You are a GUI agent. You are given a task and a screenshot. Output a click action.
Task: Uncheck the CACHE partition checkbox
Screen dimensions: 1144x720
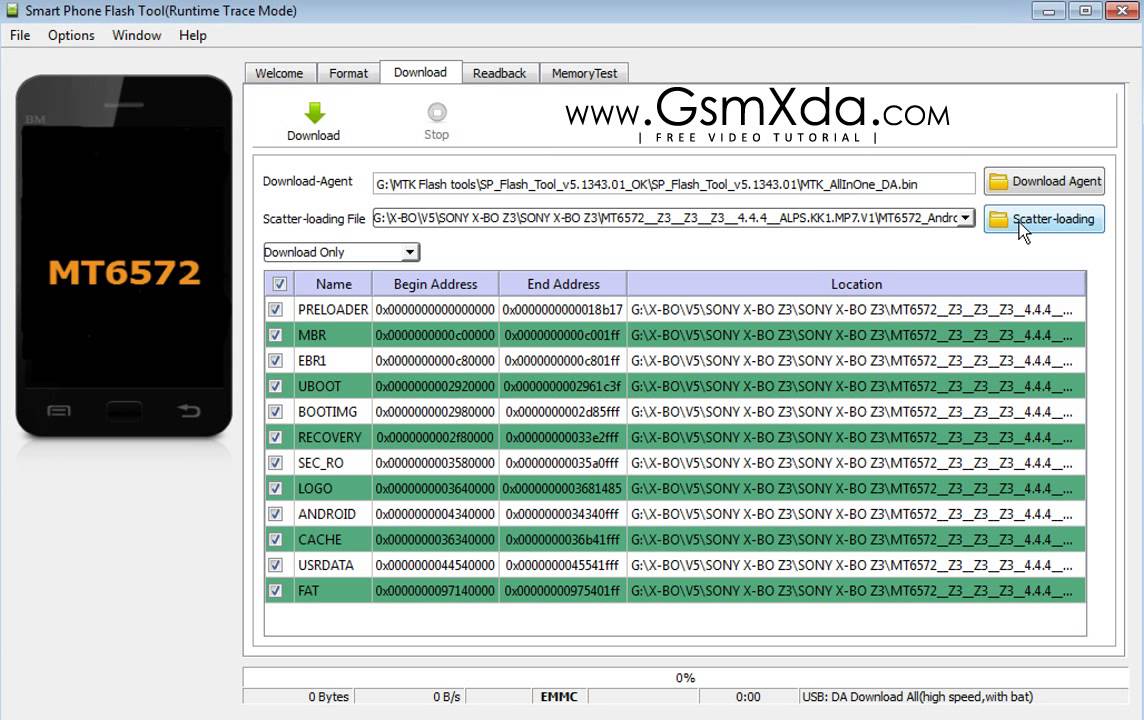(x=275, y=539)
